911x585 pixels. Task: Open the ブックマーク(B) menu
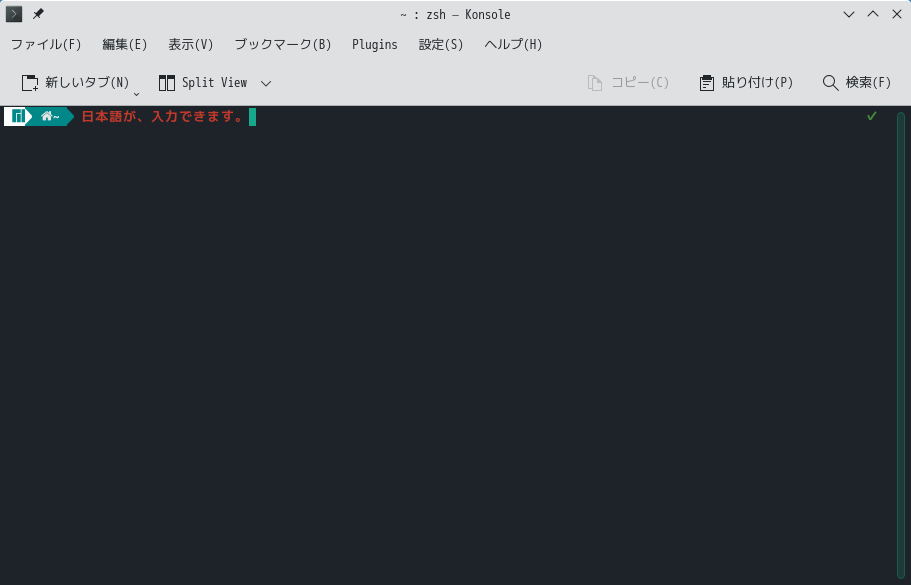pos(282,45)
